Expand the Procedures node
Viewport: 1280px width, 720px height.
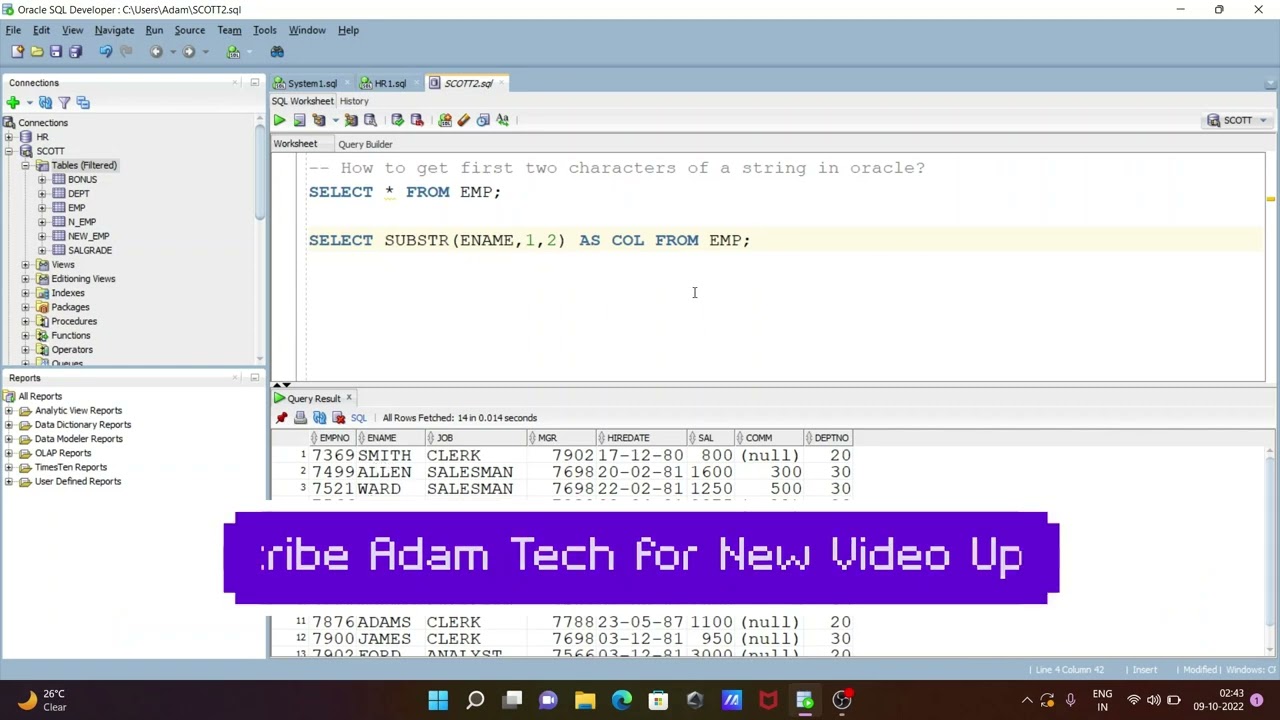point(25,322)
